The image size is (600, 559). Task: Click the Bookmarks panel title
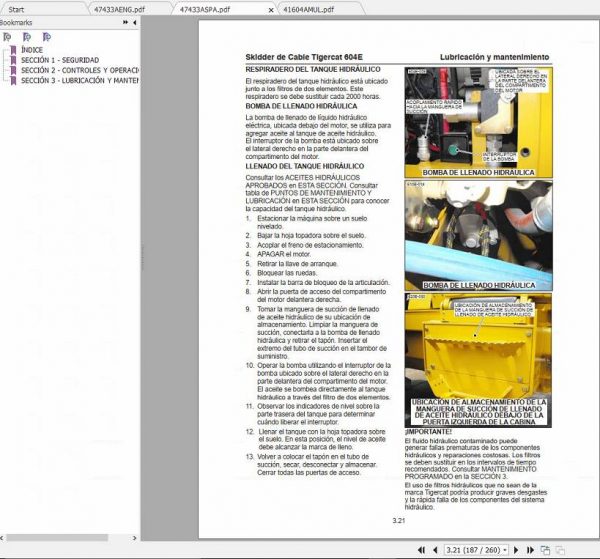(x=16, y=23)
